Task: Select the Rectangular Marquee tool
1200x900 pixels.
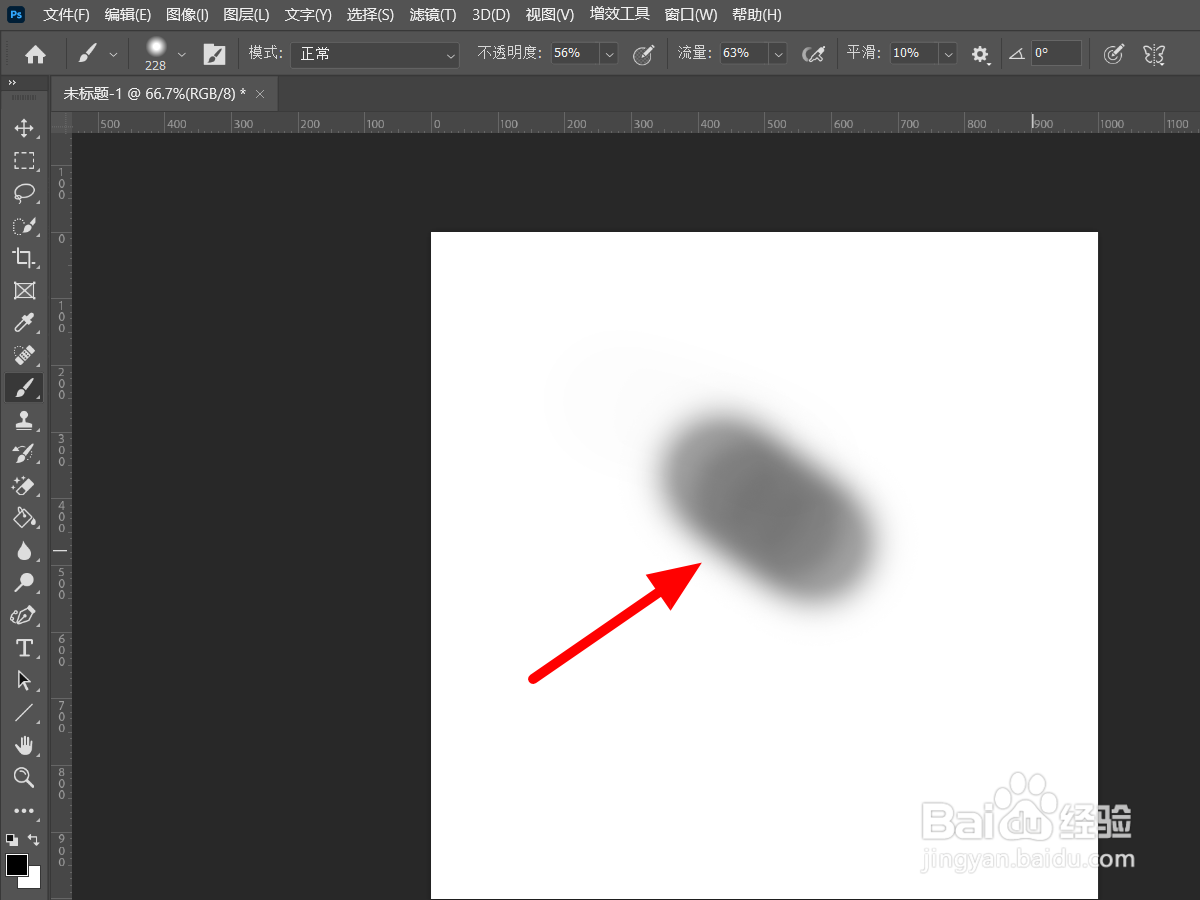Action: click(x=24, y=160)
